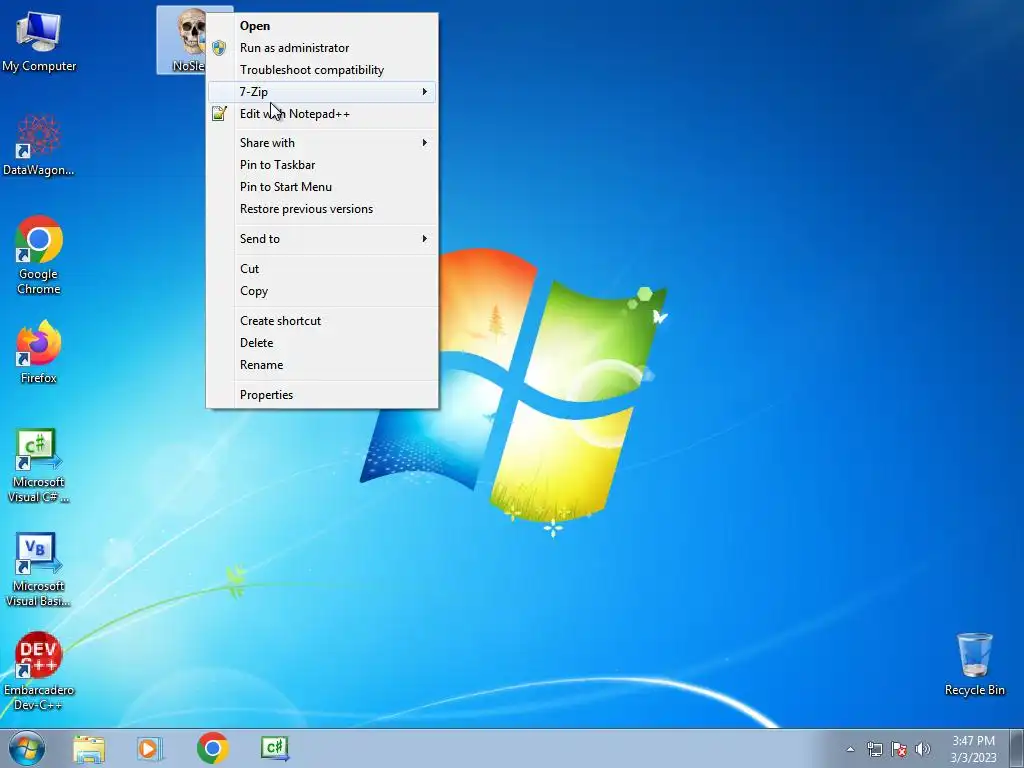Viewport: 1024px width, 768px height.
Task: Open Windows Explorer from the taskbar
Action: point(89,748)
